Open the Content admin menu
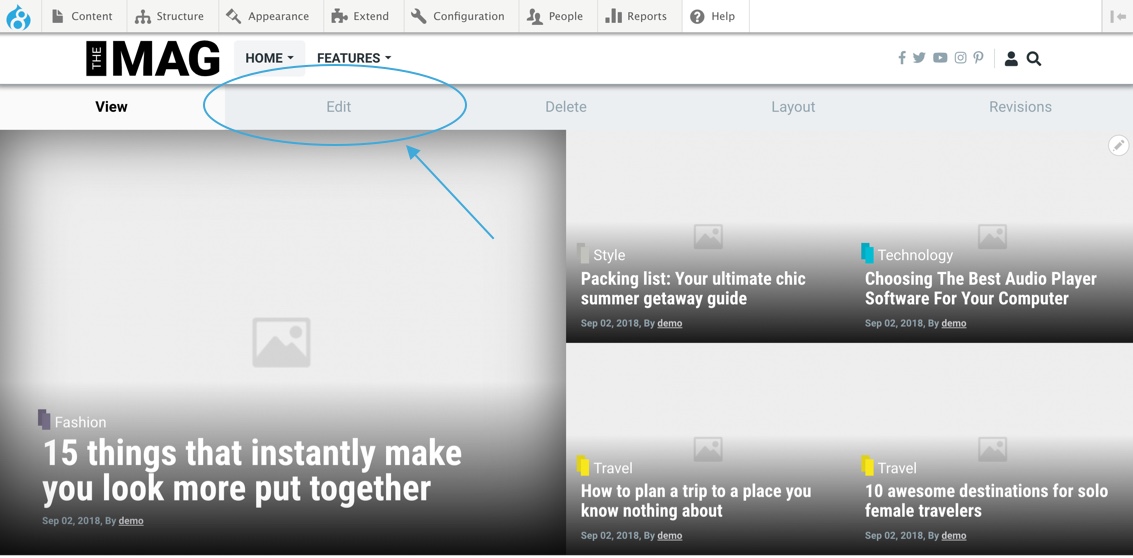Screen dimensions: 1133x558 [x=84, y=16]
